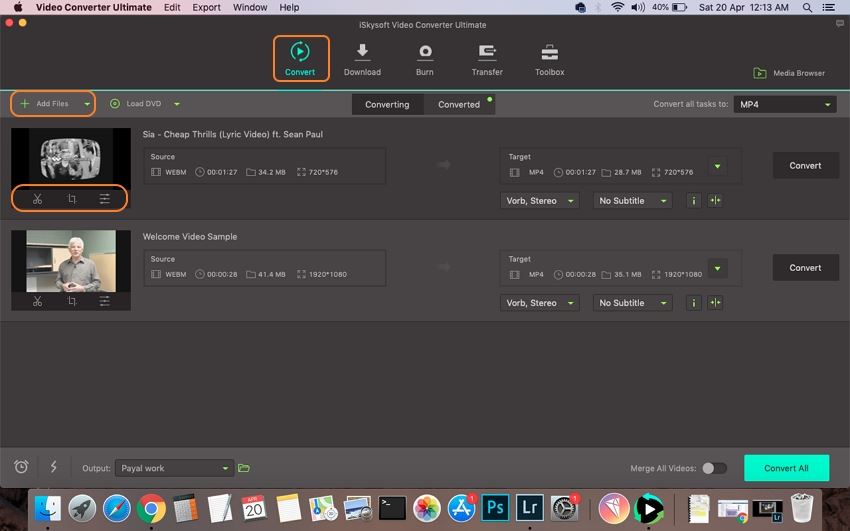Open the Help menu
This screenshot has width=850, height=531.
(x=289, y=8)
